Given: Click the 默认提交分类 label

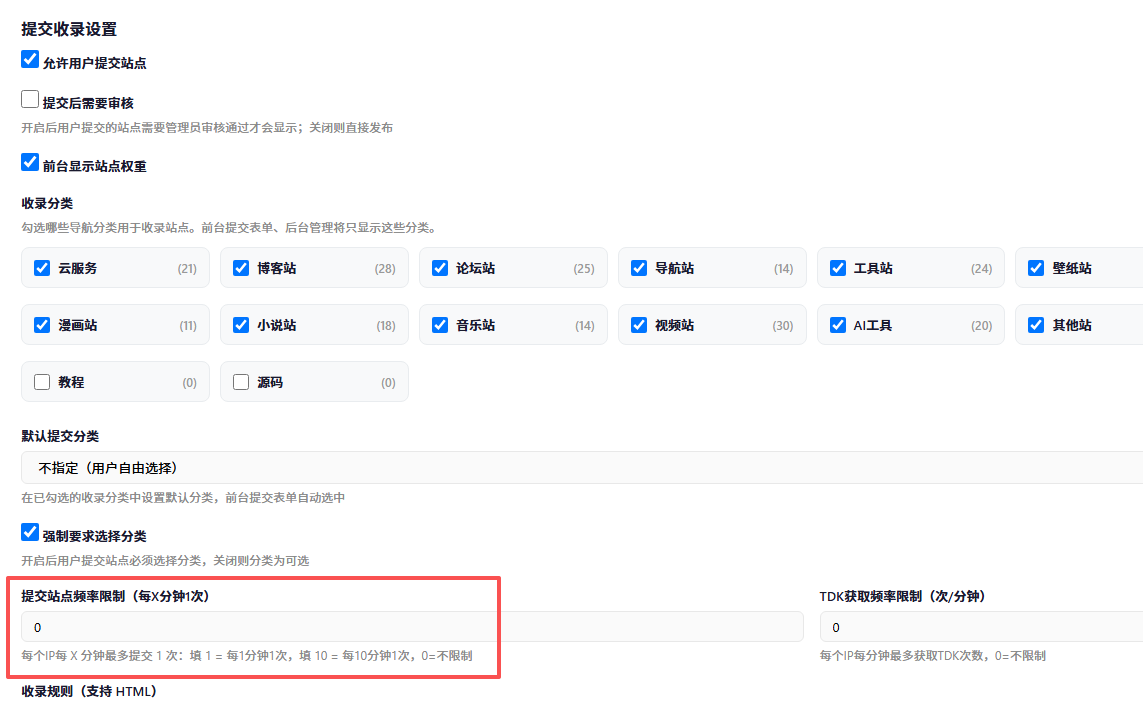Looking at the screenshot, I should (x=60, y=436).
